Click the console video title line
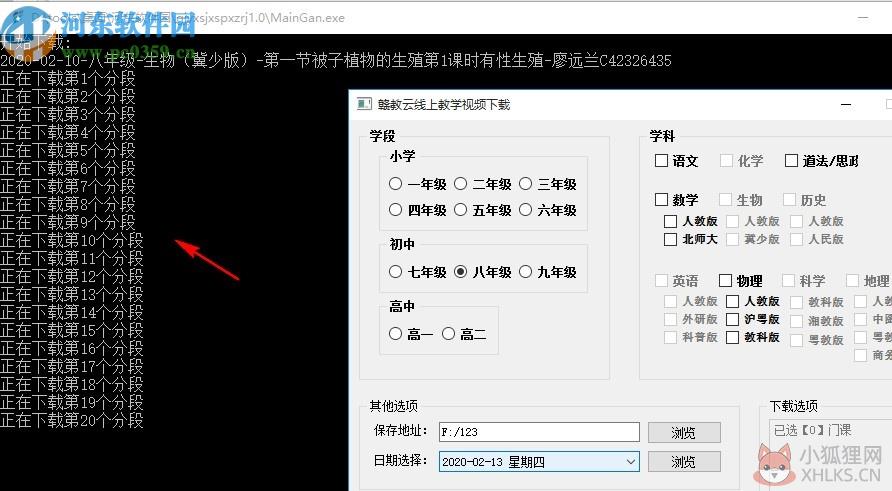The image size is (892, 491). (336, 60)
